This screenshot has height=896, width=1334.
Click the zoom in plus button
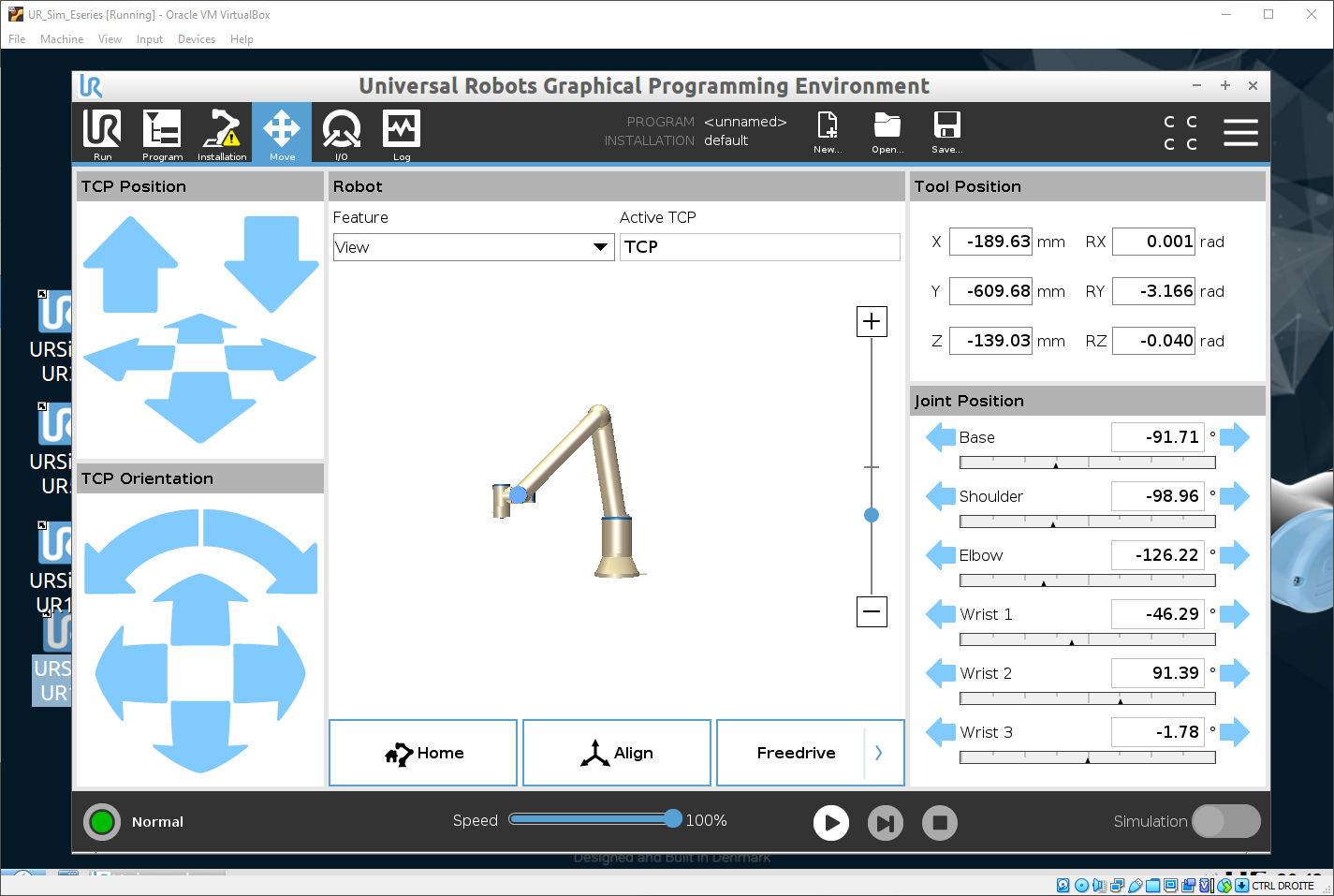872,322
